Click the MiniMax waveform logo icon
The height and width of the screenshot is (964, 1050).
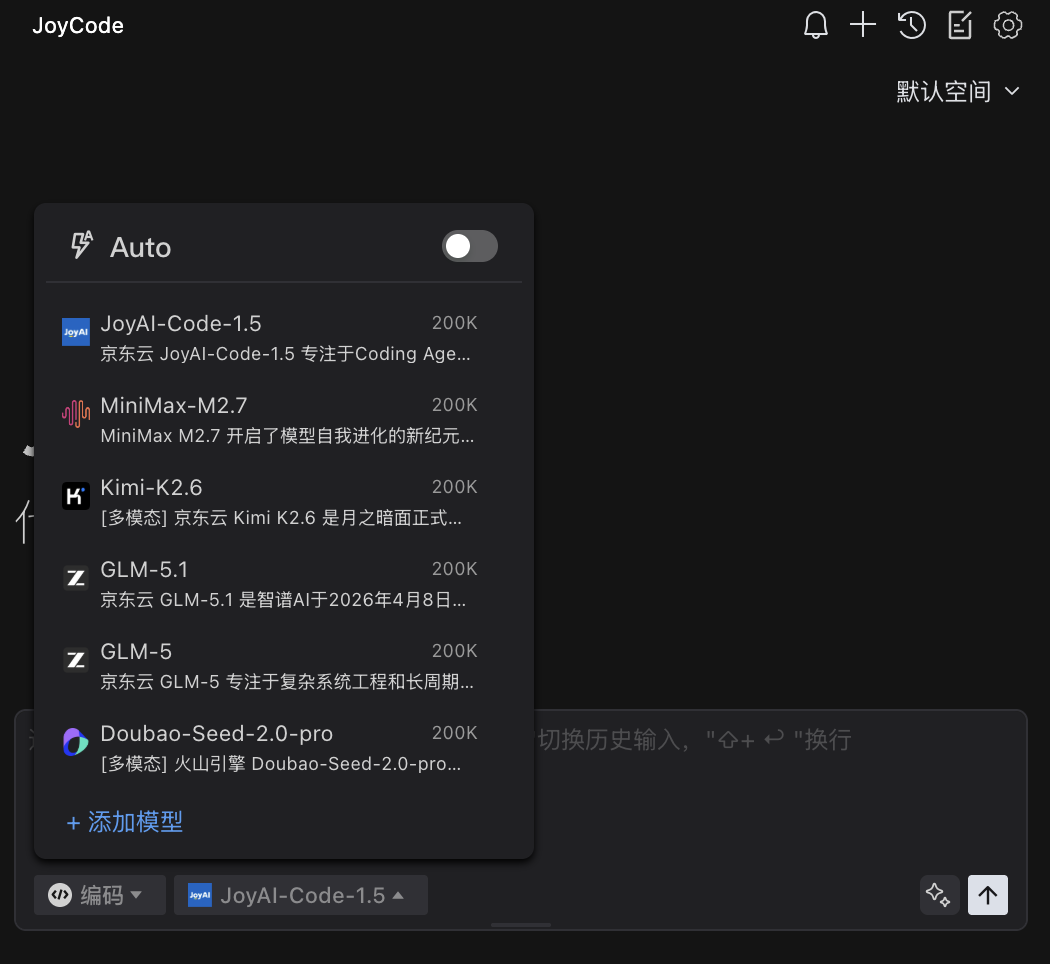pyautogui.click(x=76, y=414)
